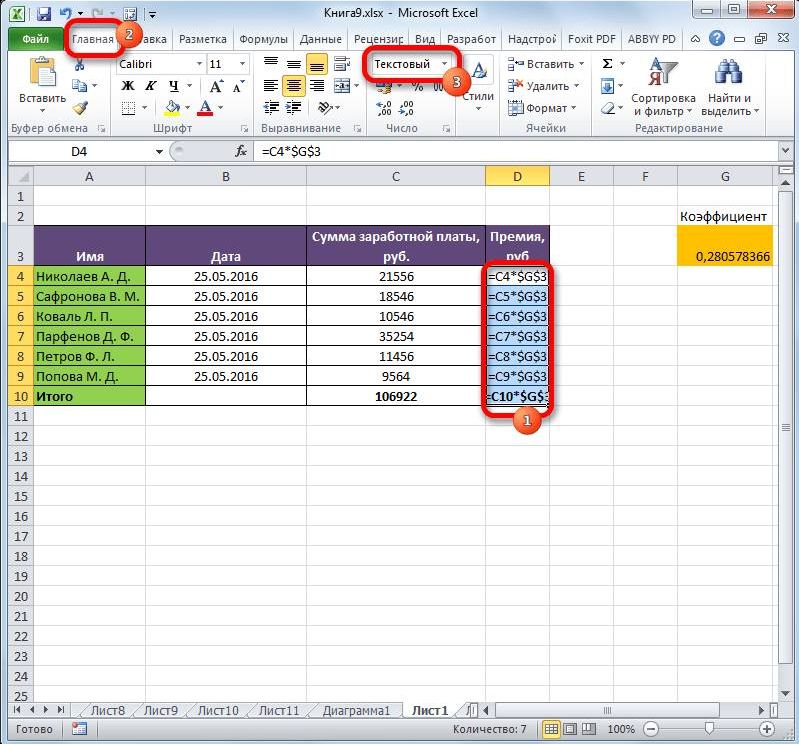Align text left
799x744 pixels.
(x=271, y=86)
